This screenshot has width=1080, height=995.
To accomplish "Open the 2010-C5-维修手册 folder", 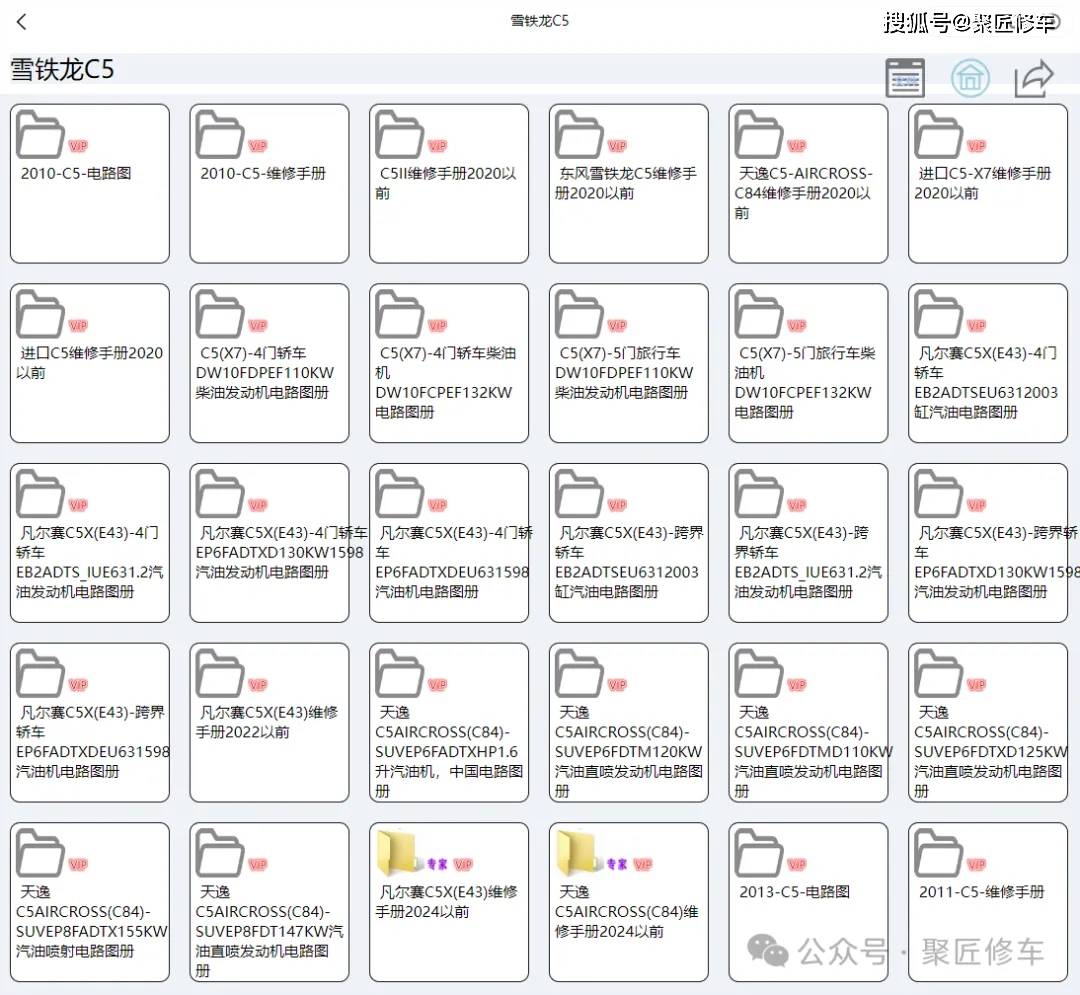I will pyautogui.click(x=269, y=184).
